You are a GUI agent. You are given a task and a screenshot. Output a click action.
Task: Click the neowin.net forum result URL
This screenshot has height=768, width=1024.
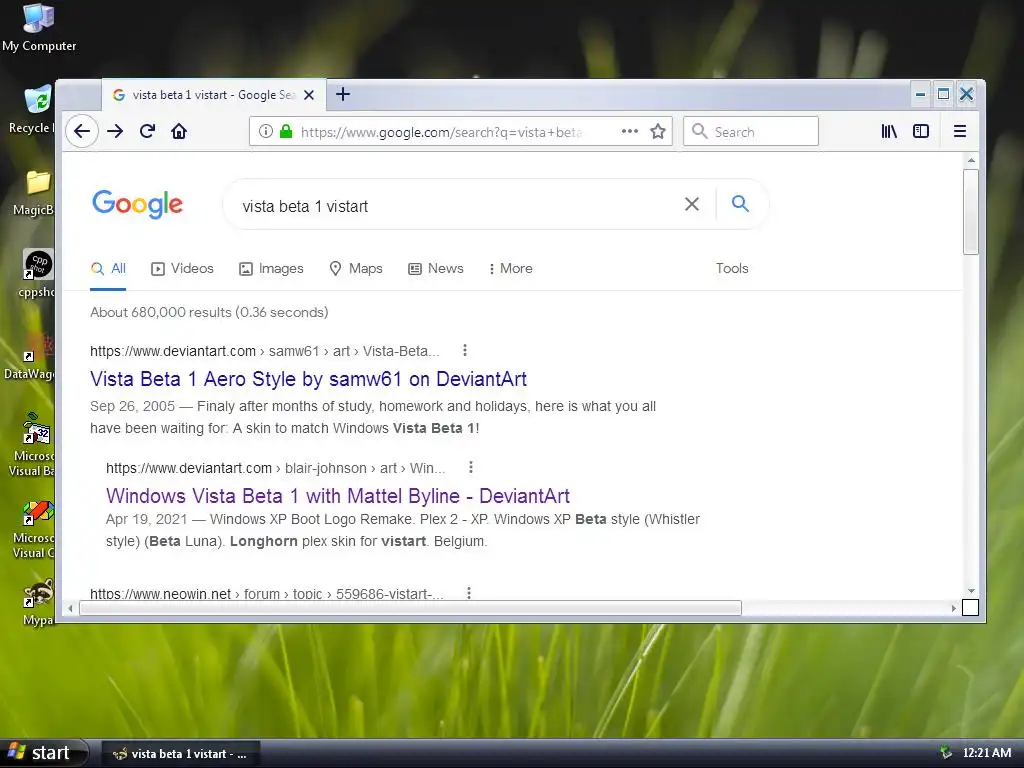(x=266, y=594)
